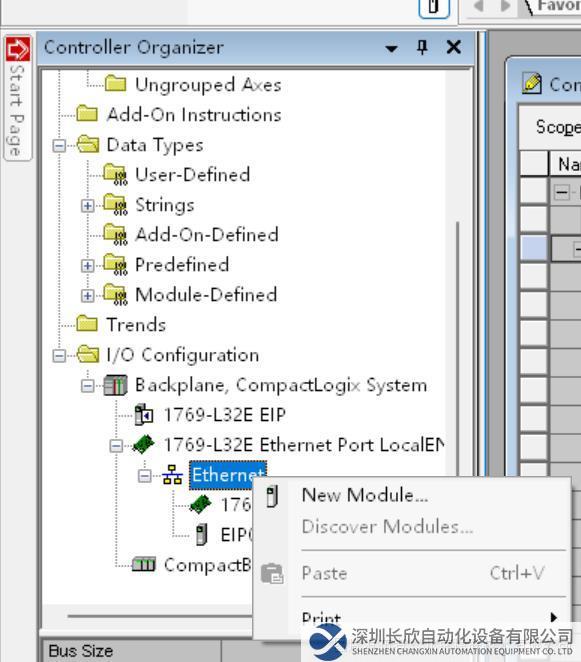
Task: Select the Ungrouped Axes folder icon
Action: coord(115,84)
